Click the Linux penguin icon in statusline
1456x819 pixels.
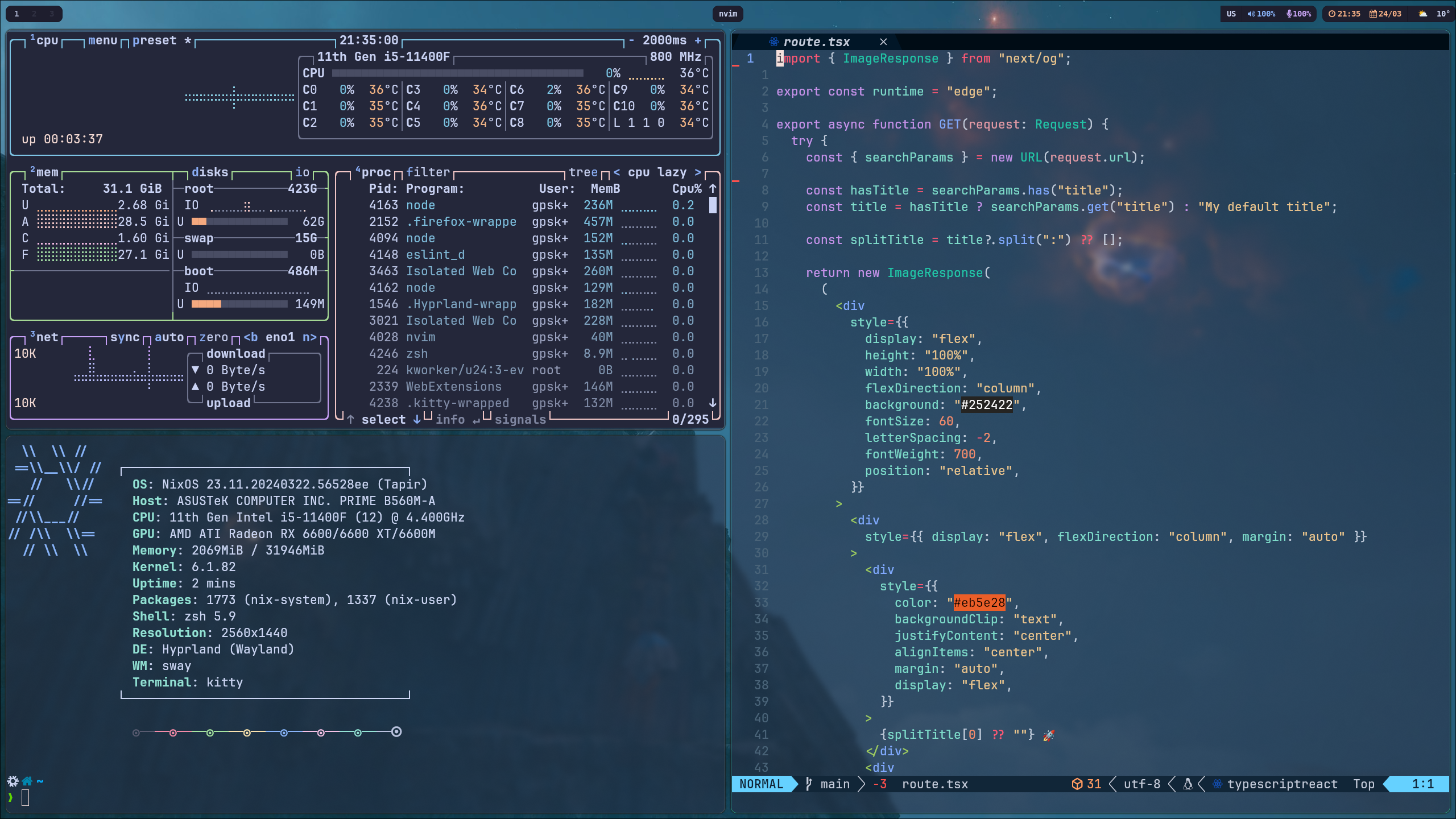tap(1188, 784)
